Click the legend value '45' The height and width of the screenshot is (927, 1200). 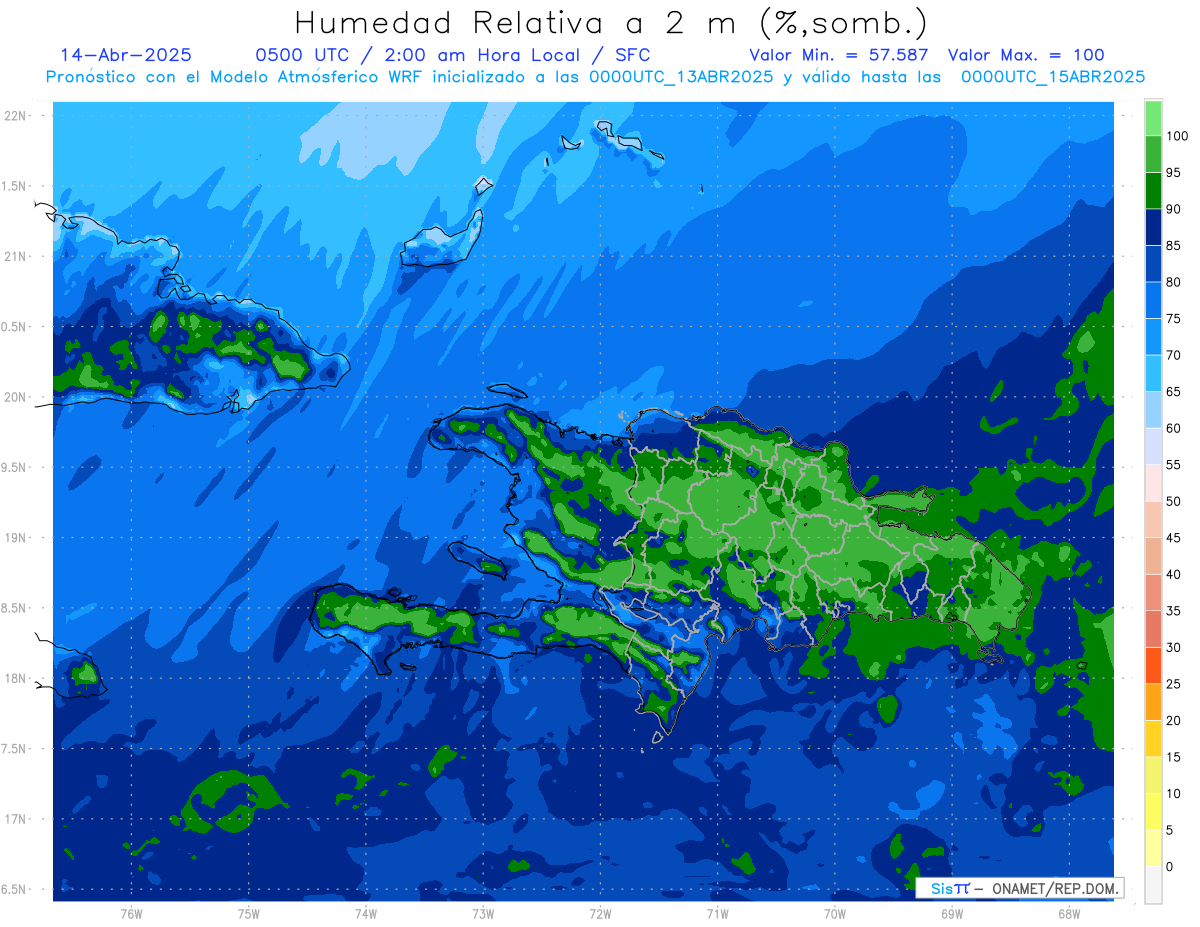point(1173,538)
